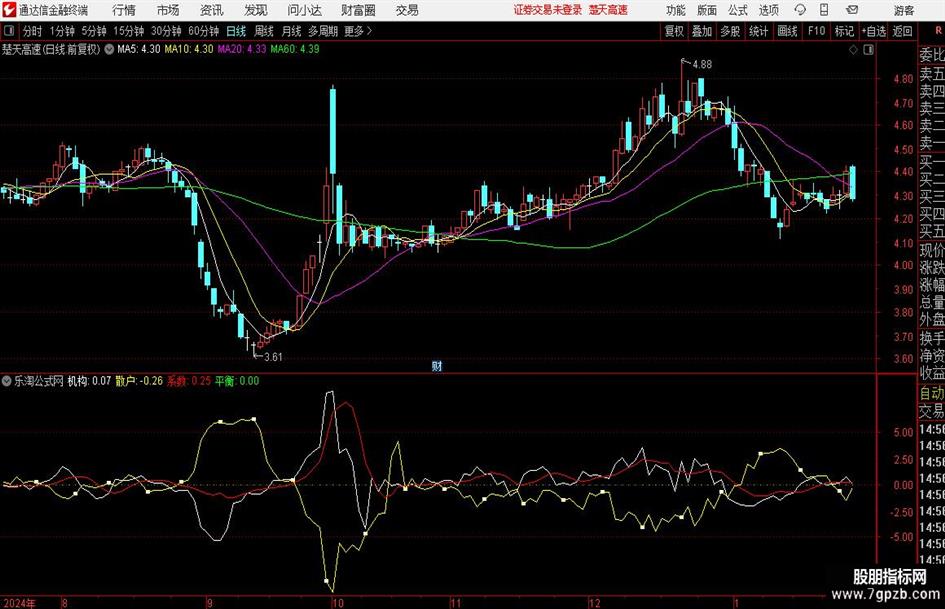The height and width of the screenshot is (609, 945).
Task: Click the 平衡: 0.00 indicator value
Action: coord(237,381)
